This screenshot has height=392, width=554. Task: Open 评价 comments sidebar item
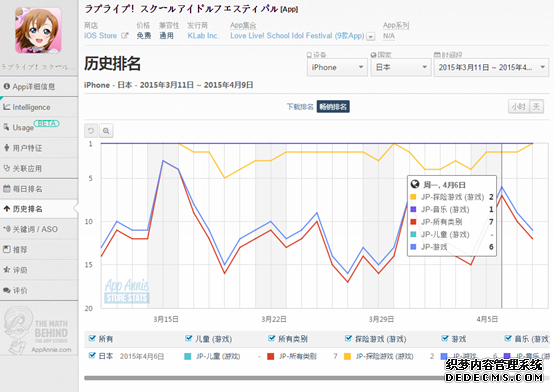[x=39, y=290]
